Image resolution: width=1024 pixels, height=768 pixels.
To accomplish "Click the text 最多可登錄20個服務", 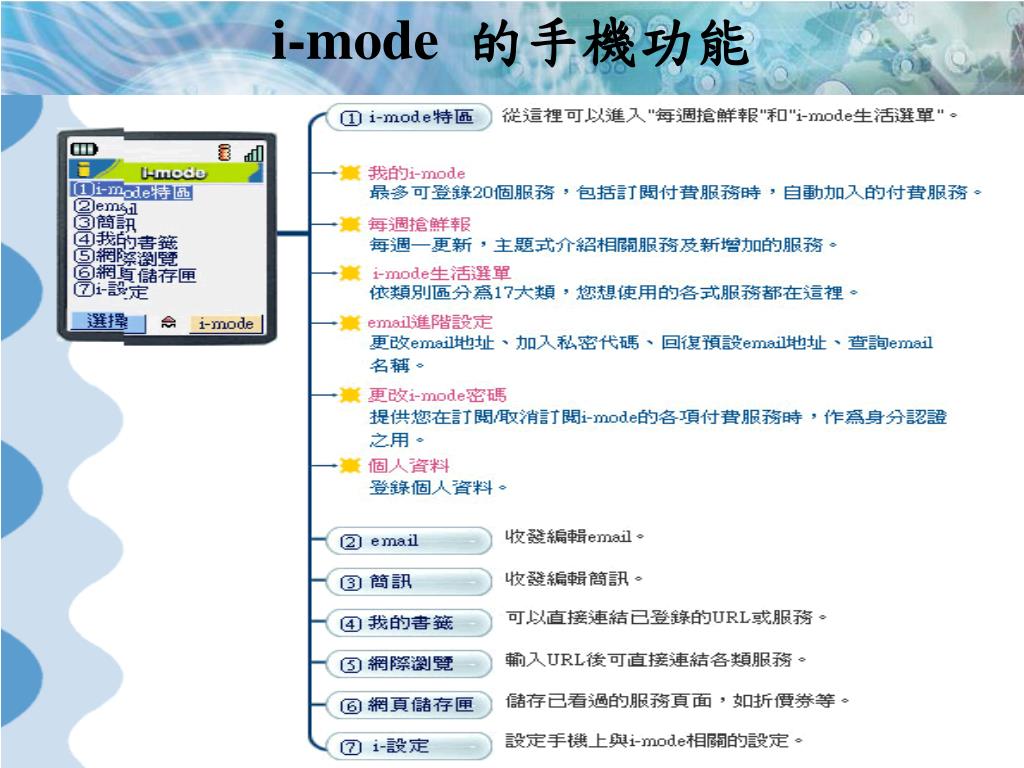I will click(x=462, y=193).
